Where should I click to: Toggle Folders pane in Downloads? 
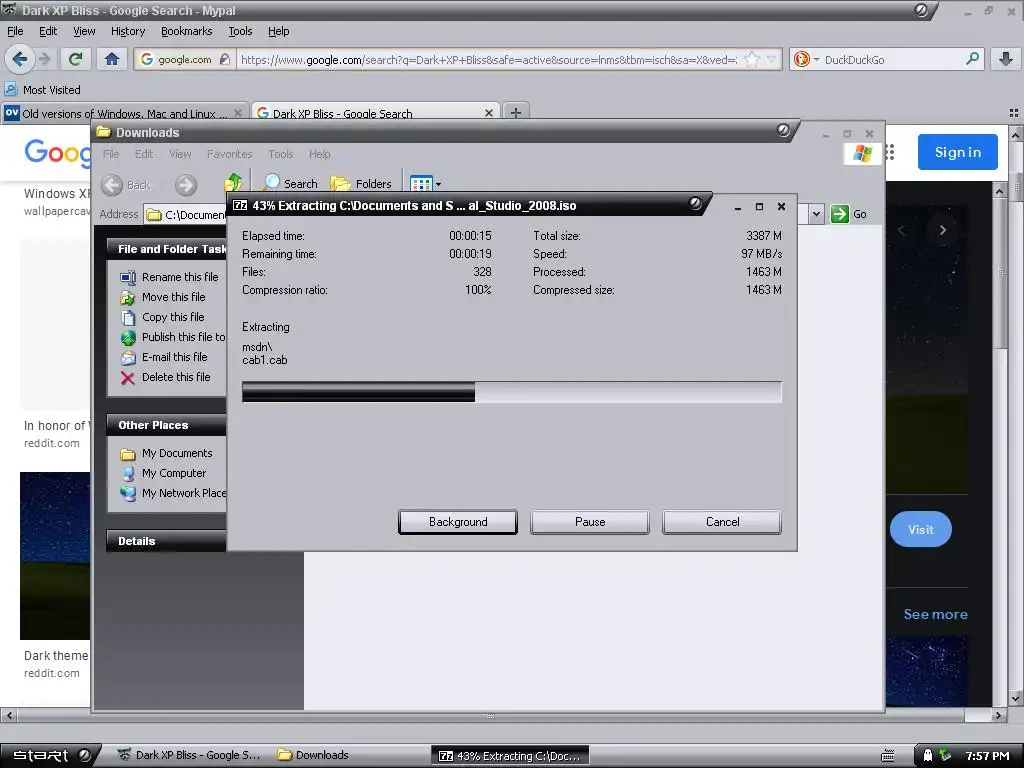point(361,184)
